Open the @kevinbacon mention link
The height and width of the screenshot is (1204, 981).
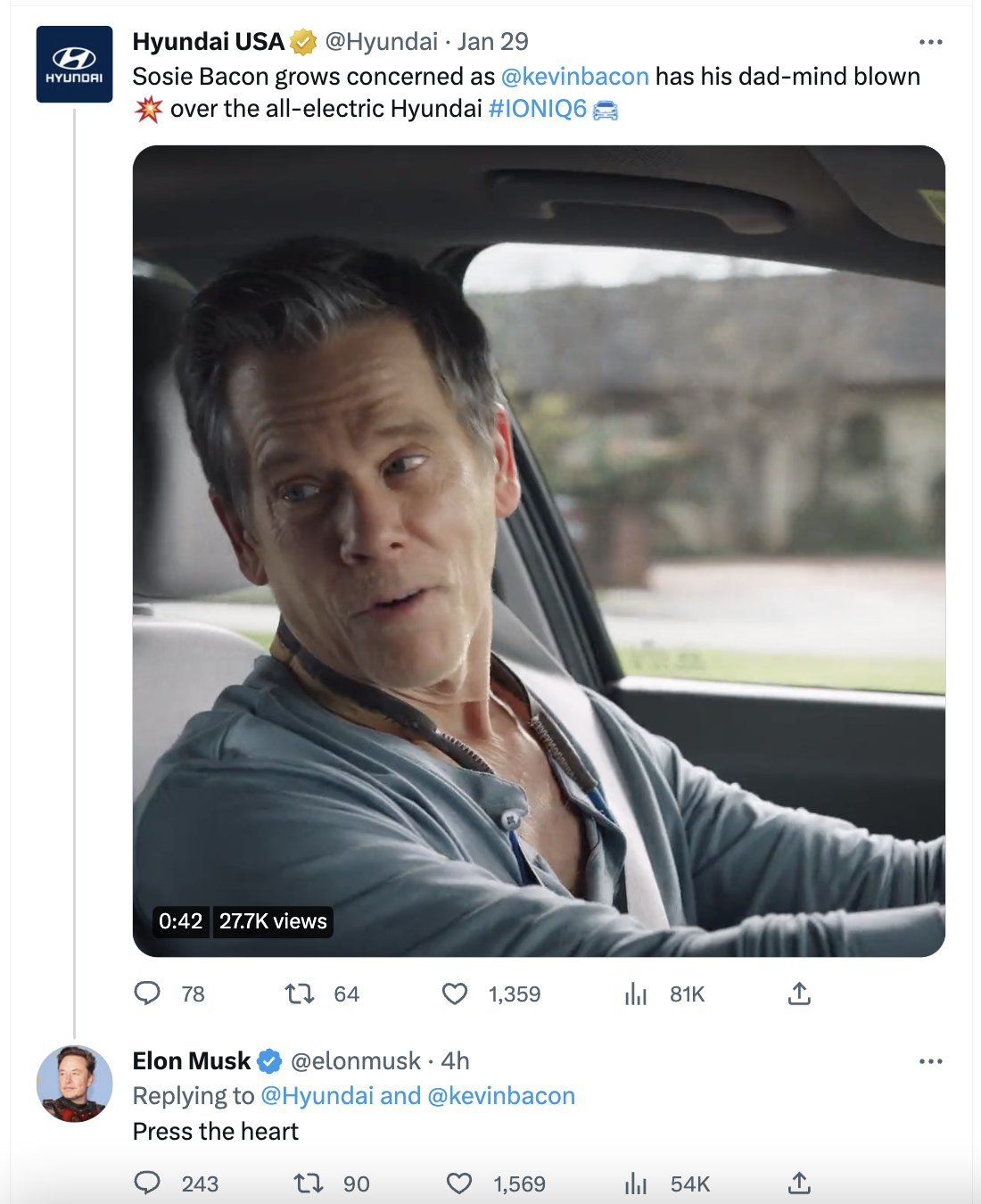pyautogui.click(x=576, y=76)
